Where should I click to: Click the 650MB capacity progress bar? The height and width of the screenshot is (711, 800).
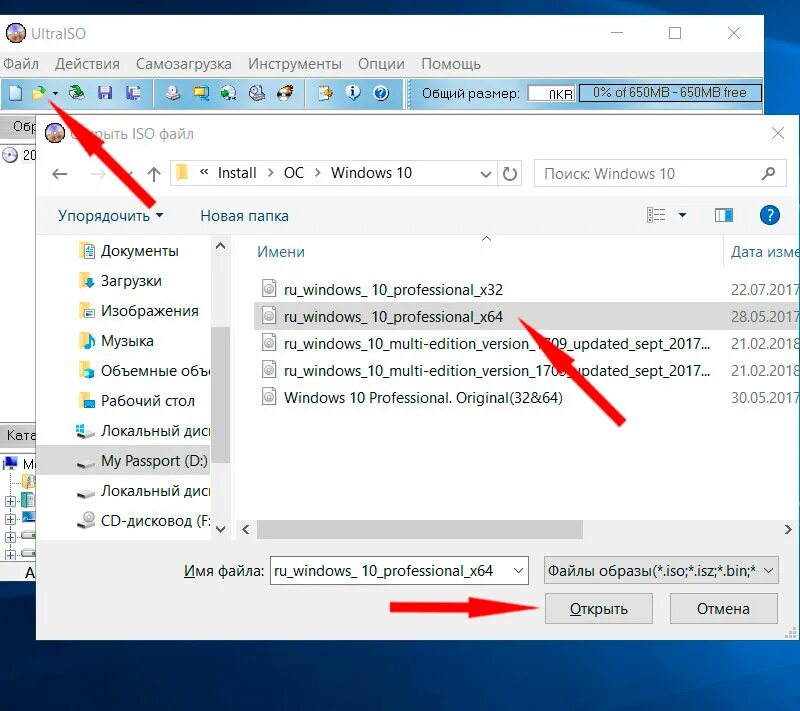coord(670,93)
